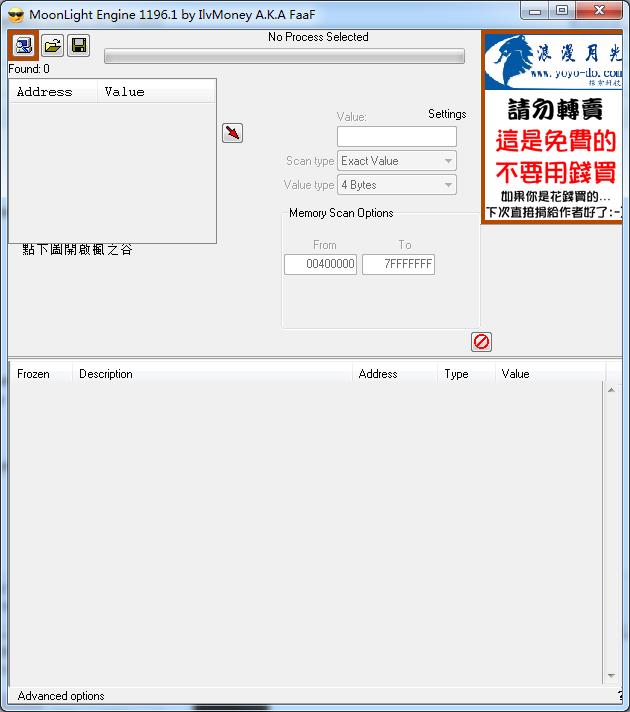Open Advanced options
Viewport: 630px width, 712px height.
(61, 696)
